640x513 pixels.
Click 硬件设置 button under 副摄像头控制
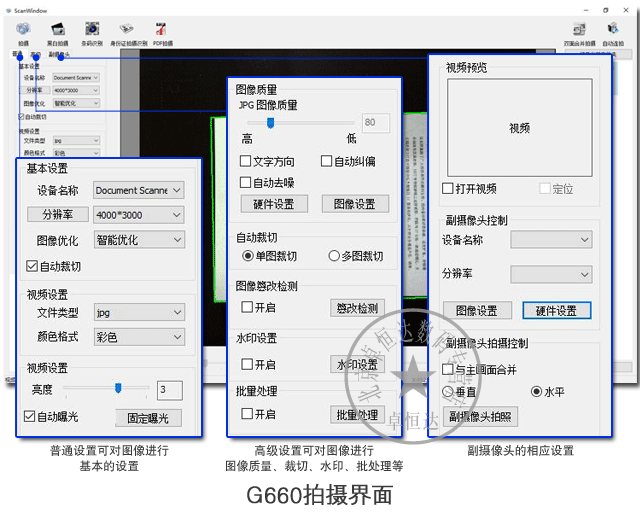pos(557,311)
